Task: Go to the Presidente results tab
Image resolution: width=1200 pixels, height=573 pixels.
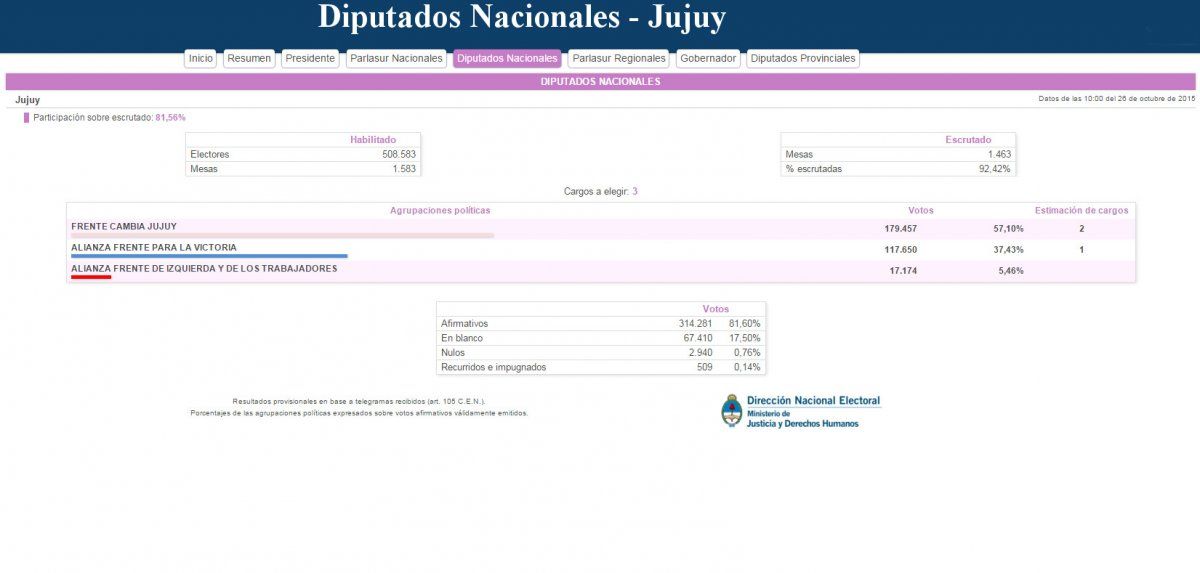Action: pyautogui.click(x=310, y=59)
